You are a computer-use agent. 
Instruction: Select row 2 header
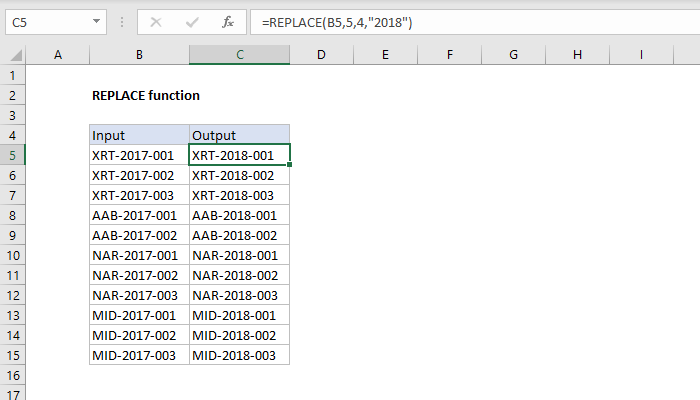(12, 96)
